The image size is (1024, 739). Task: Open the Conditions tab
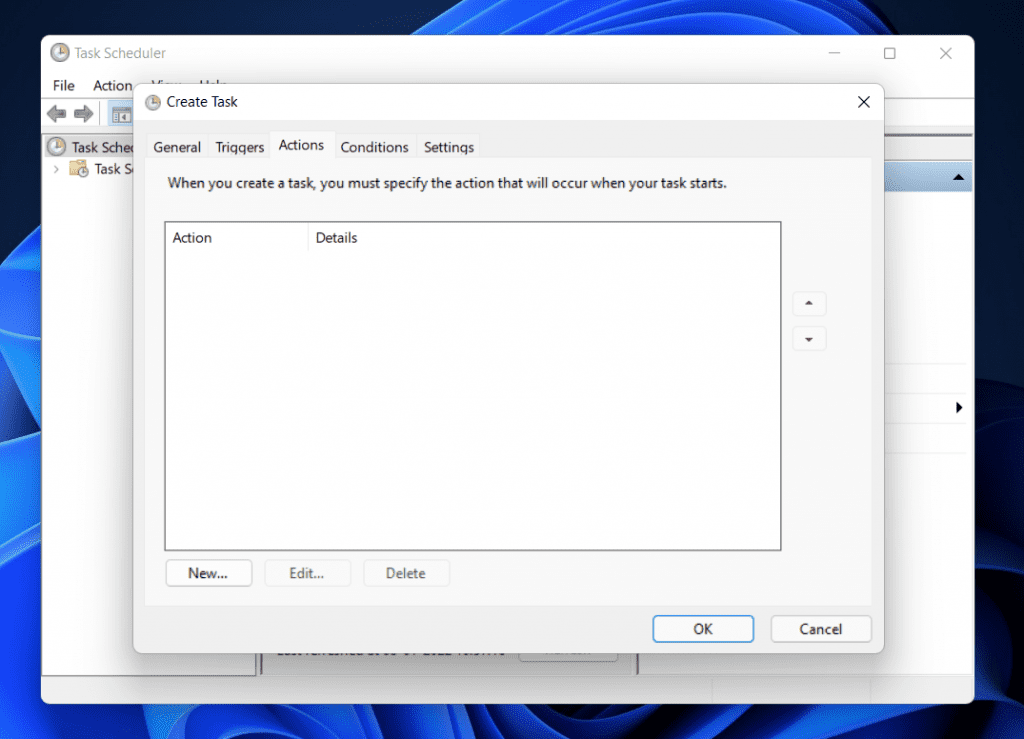pyautogui.click(x=374, y=146)
